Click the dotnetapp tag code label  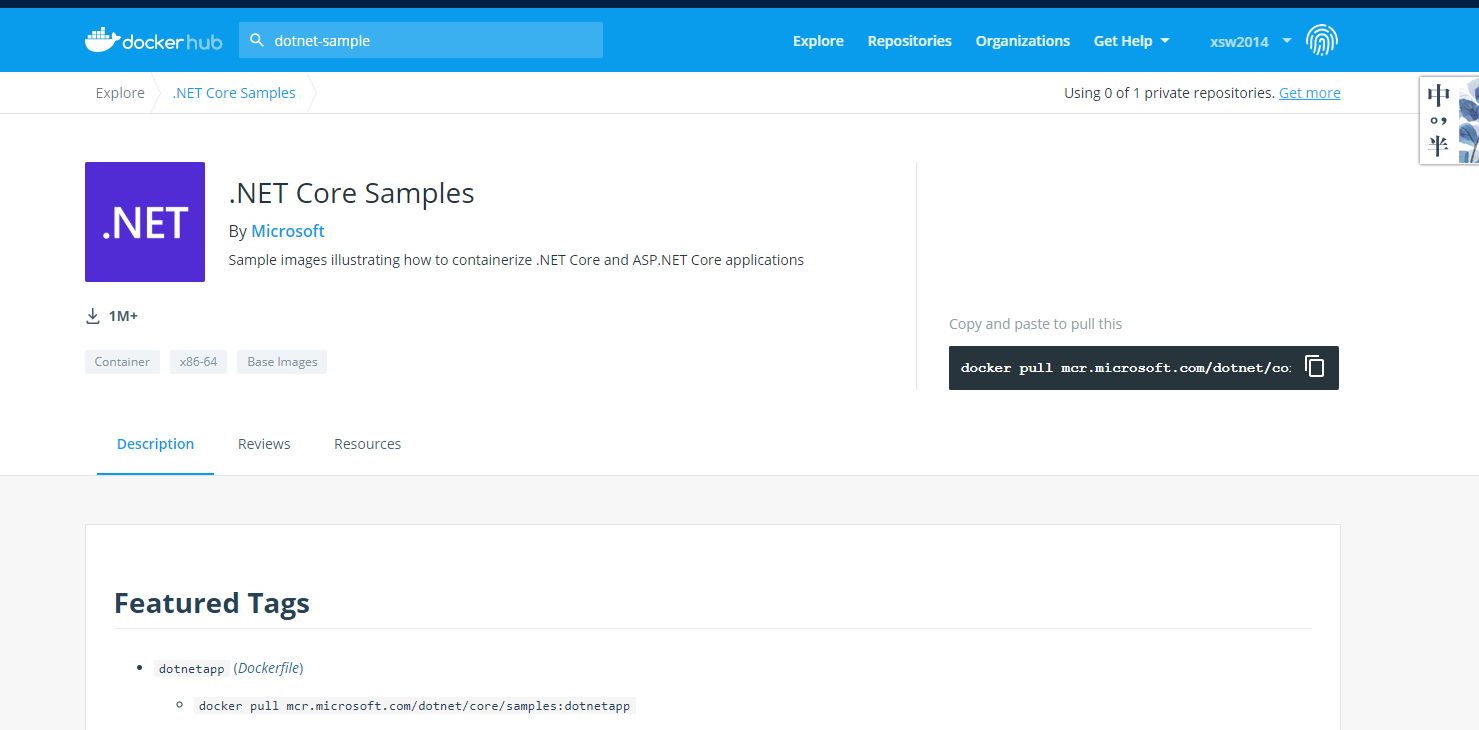point(192,669)
